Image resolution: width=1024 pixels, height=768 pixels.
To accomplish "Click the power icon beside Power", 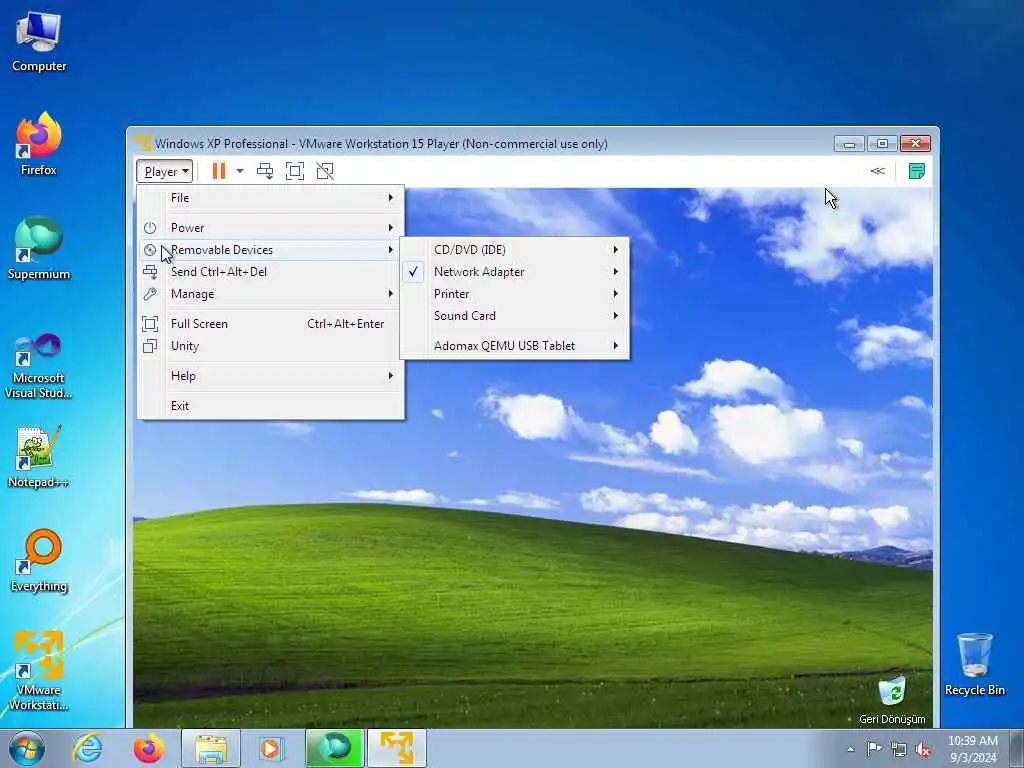I will (150, 228).
